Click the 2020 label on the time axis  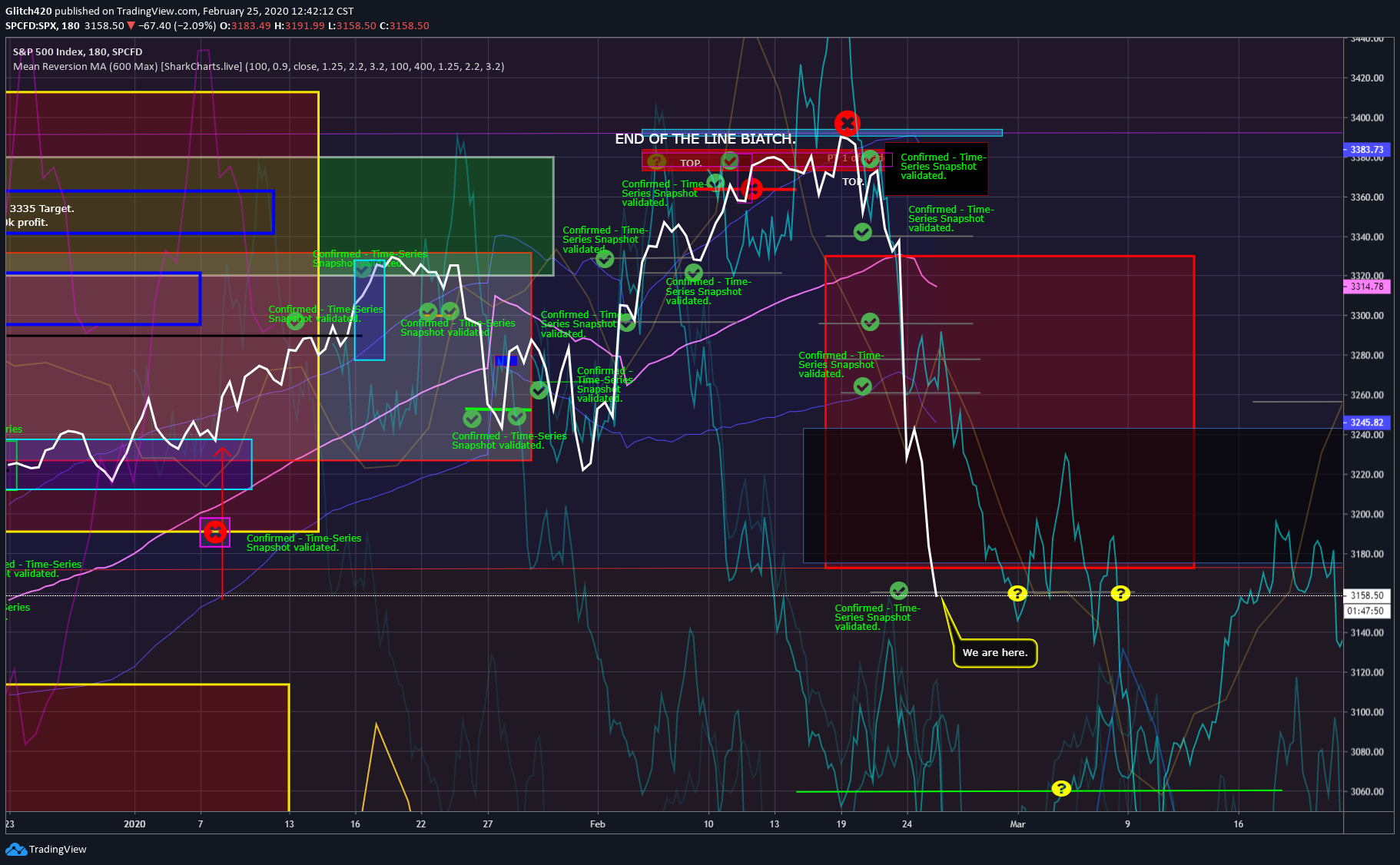coord(134,824)
